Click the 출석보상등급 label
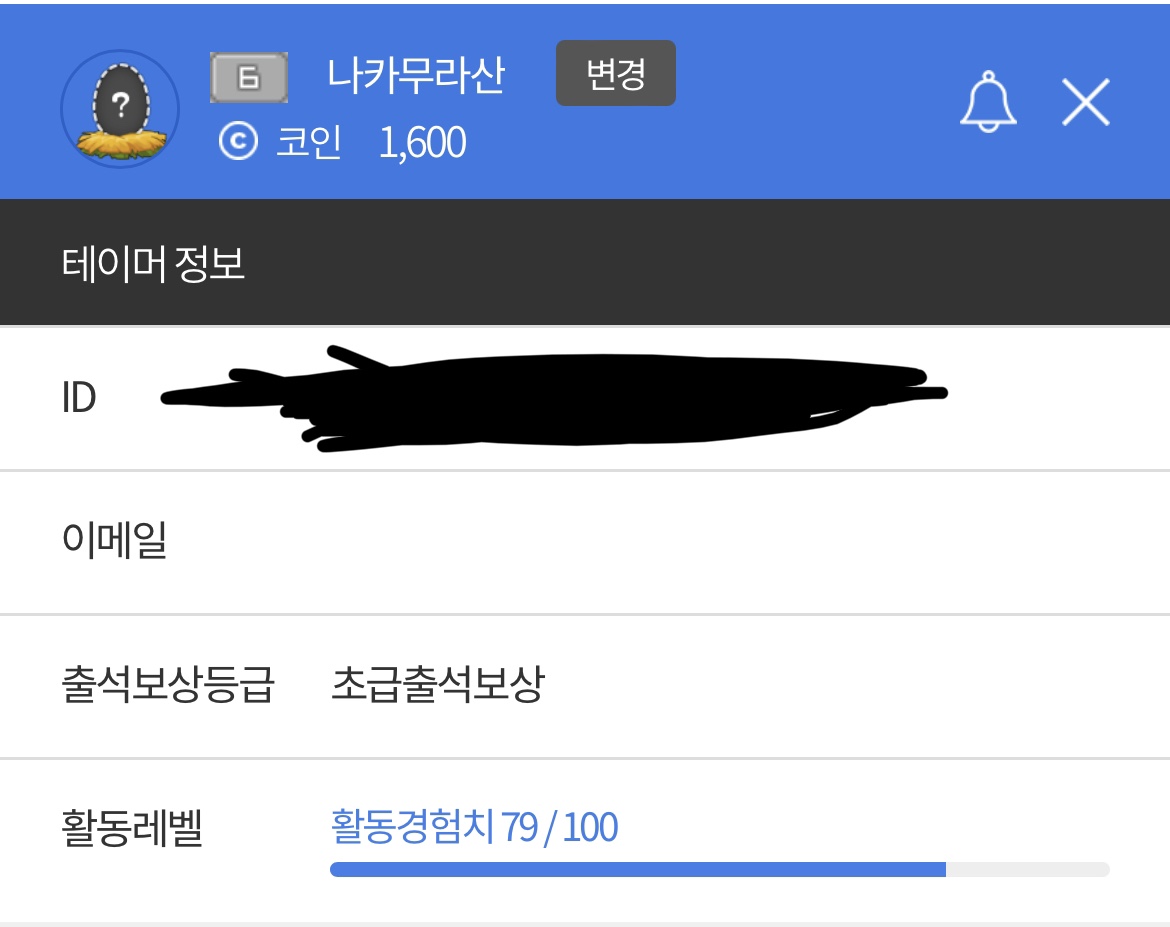This screenshot has height=927, width=1170. (167, 686)
